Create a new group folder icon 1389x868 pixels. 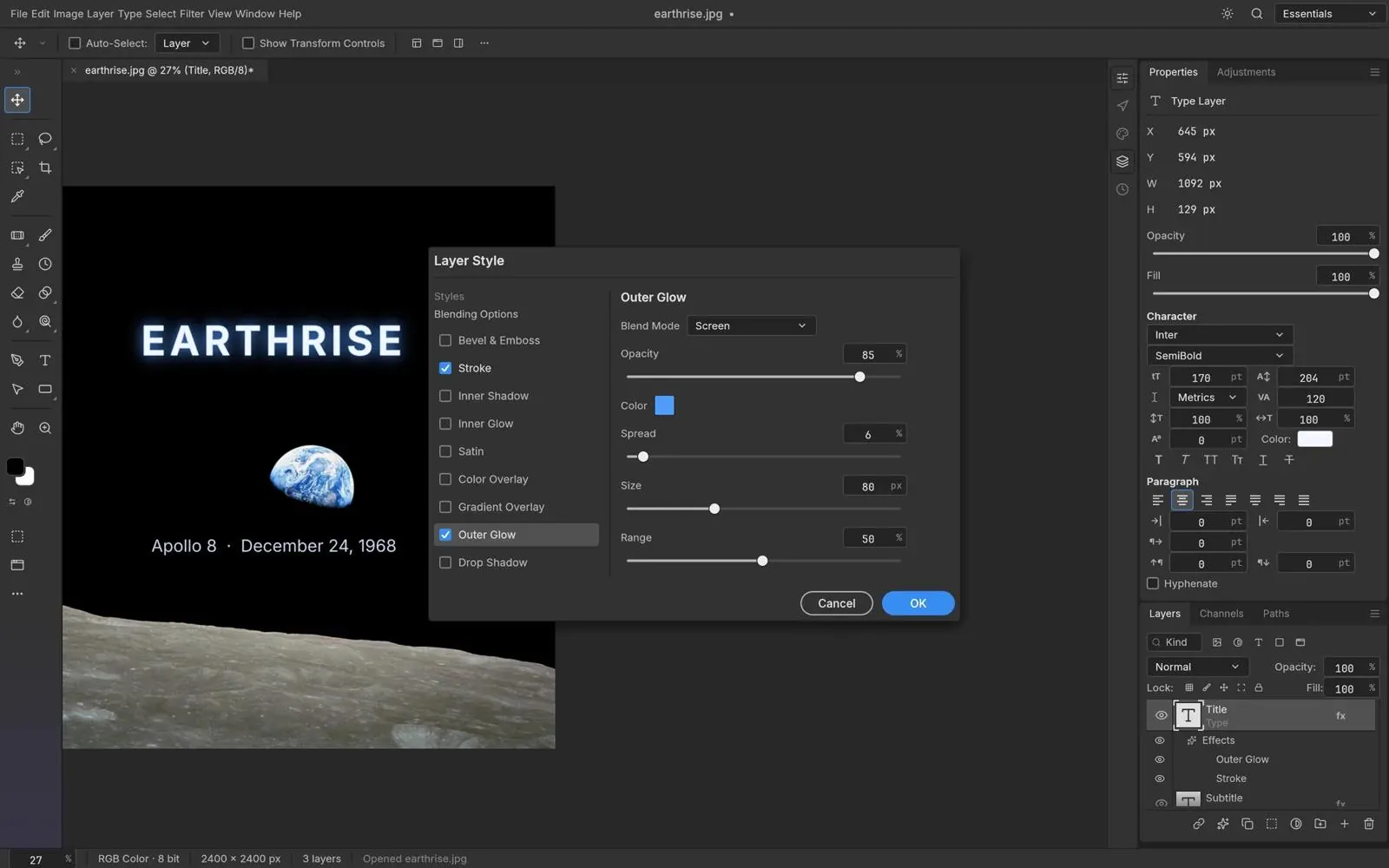[1320, 824]
